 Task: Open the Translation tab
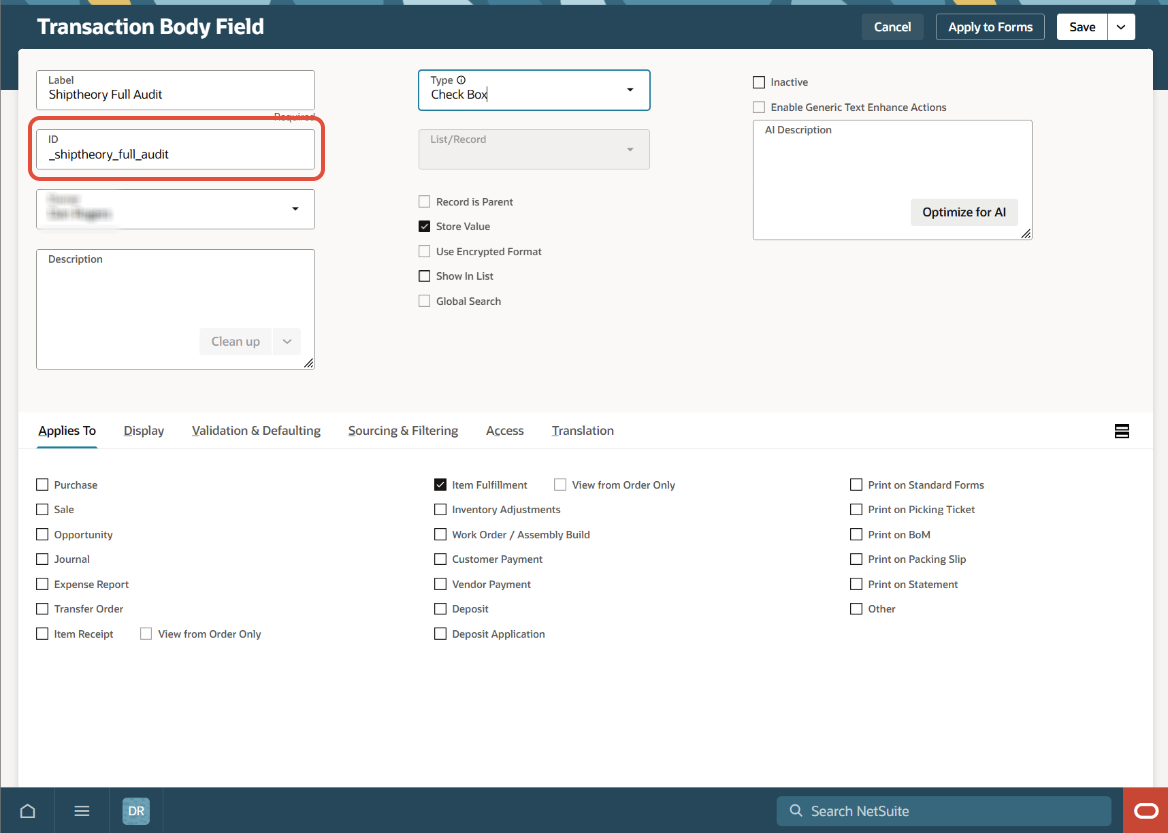coord(583,431)
